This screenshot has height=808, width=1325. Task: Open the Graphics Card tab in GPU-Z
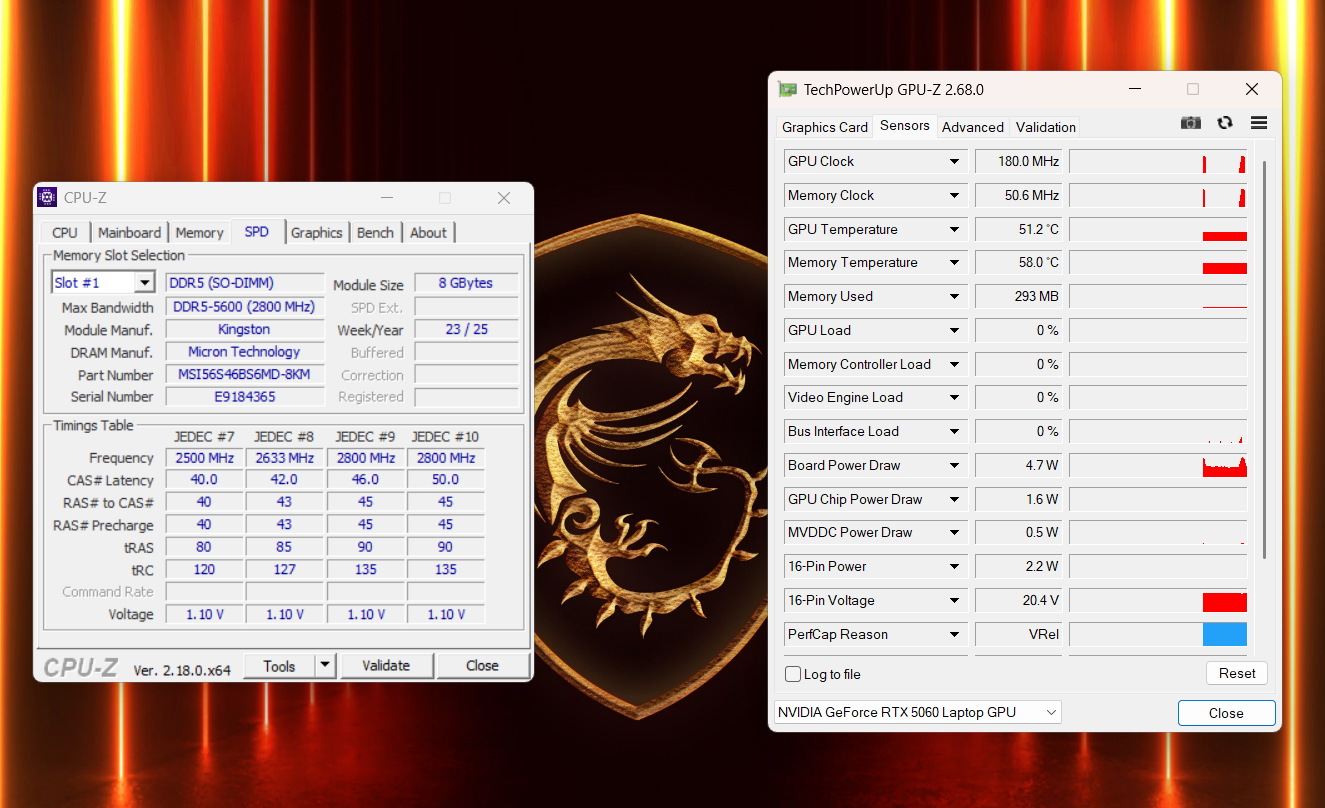(824, 127)
